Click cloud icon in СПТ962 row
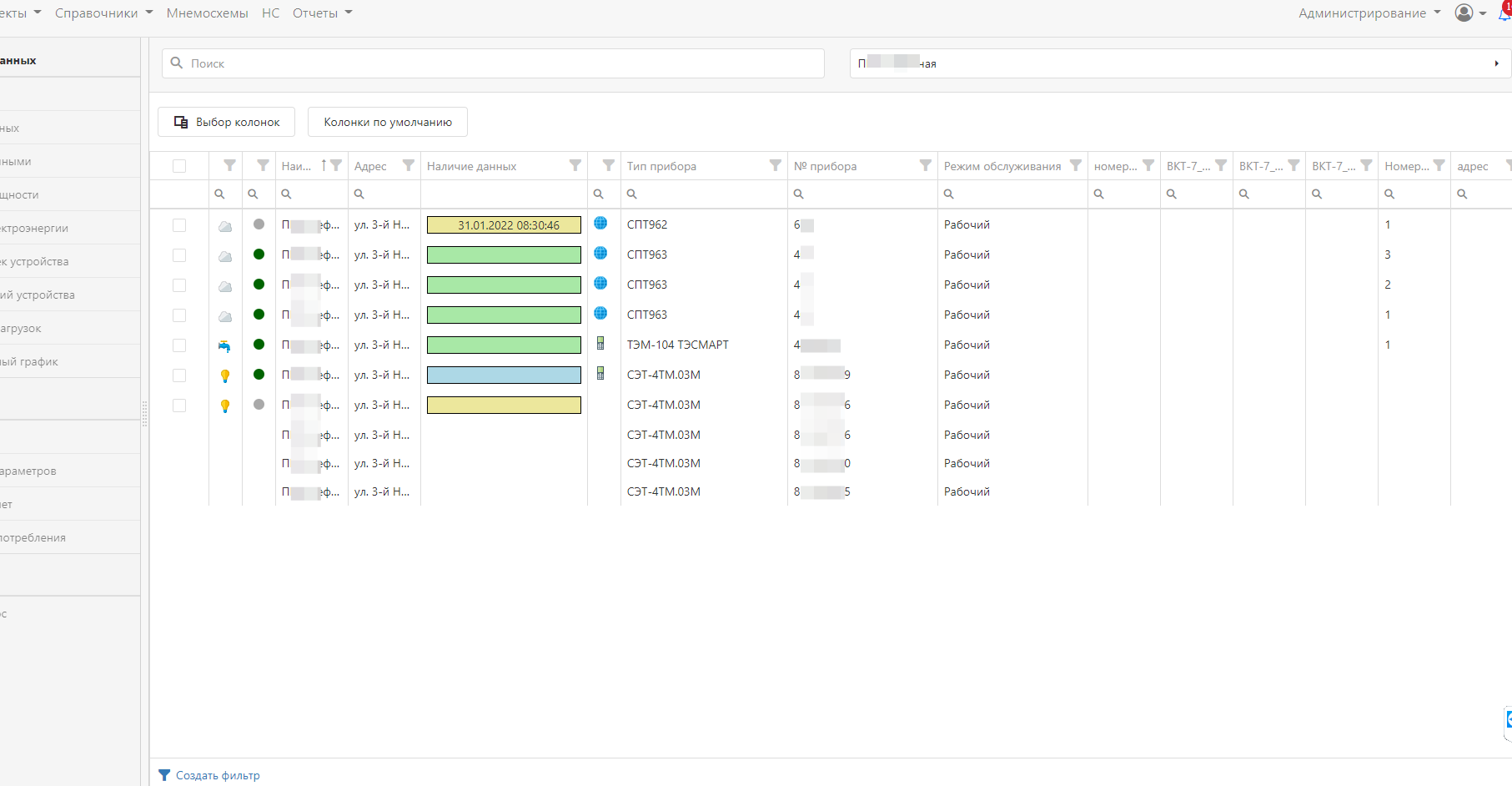Image resolution: width=1512 pixels, height=786 pixels. pyautogui.click(x=225, y=225)
